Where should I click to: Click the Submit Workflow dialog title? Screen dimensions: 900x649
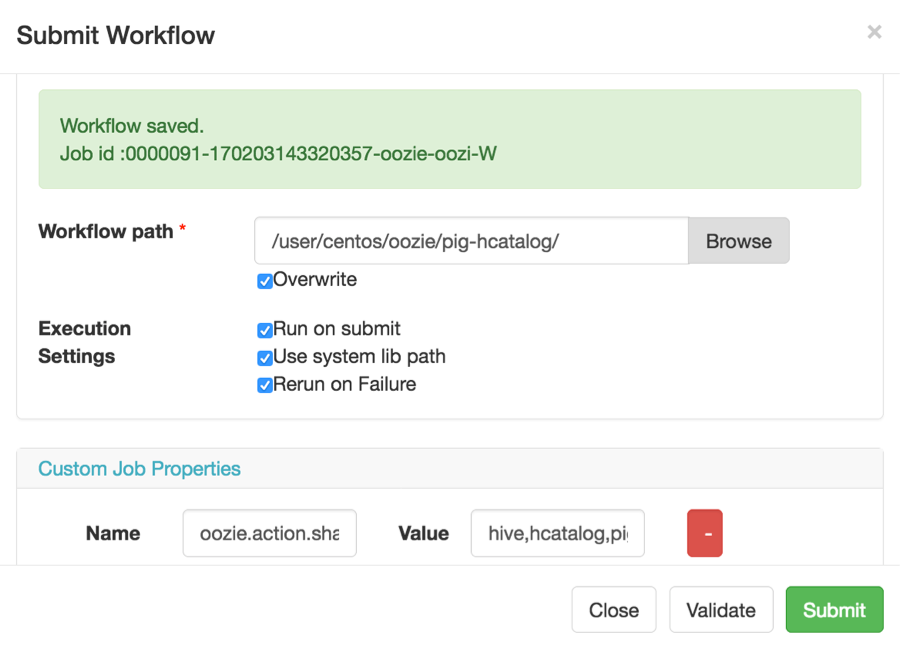[116, 36]
